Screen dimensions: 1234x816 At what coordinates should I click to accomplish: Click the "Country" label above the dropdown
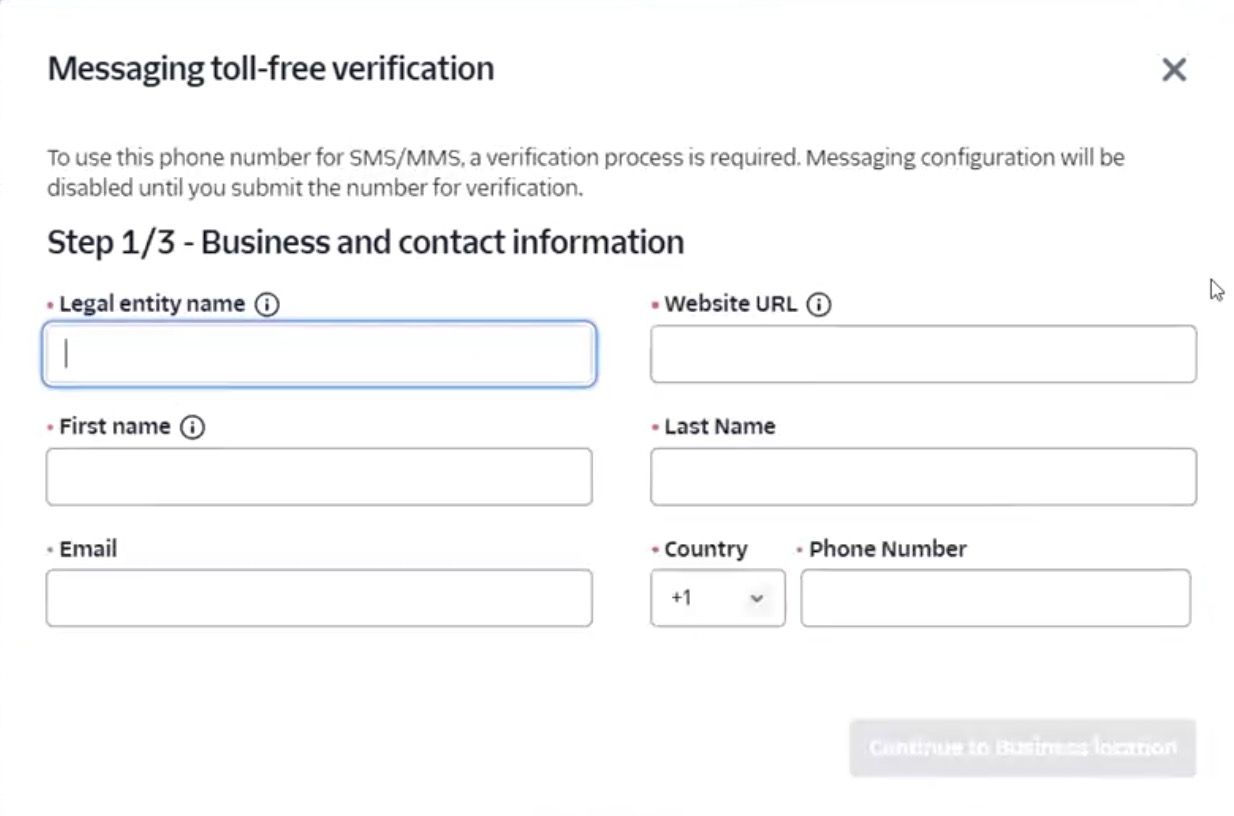706,549
